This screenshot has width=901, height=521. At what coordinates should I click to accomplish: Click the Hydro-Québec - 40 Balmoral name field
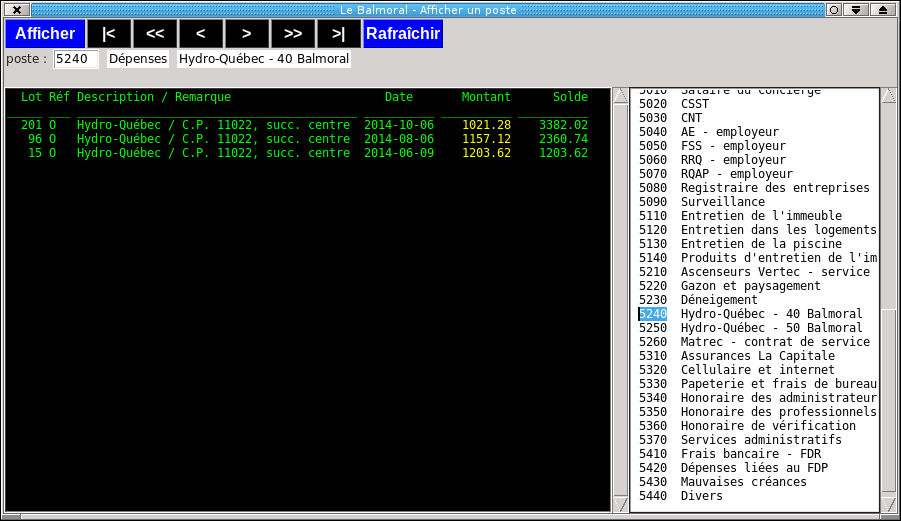pyautogui.click(x=264, y=59)
